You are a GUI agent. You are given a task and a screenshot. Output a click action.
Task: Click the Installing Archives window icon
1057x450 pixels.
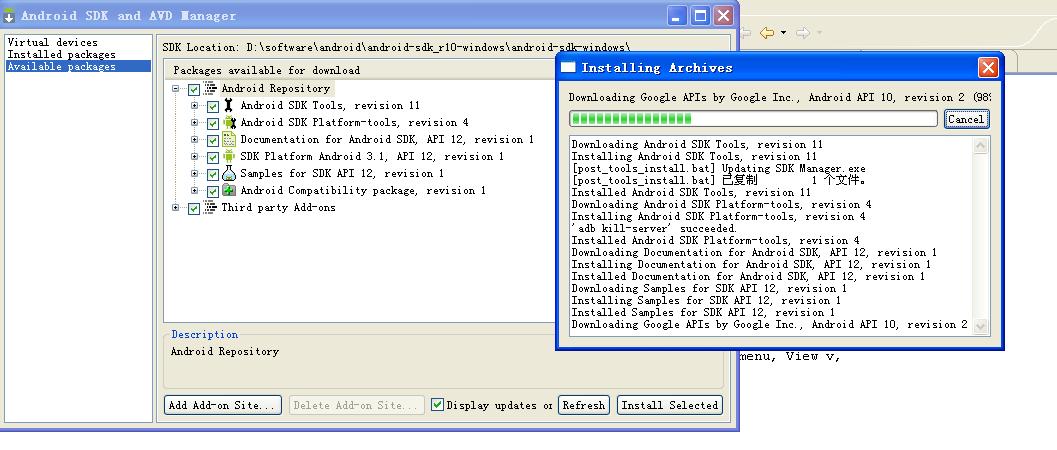tap(569, 67)
